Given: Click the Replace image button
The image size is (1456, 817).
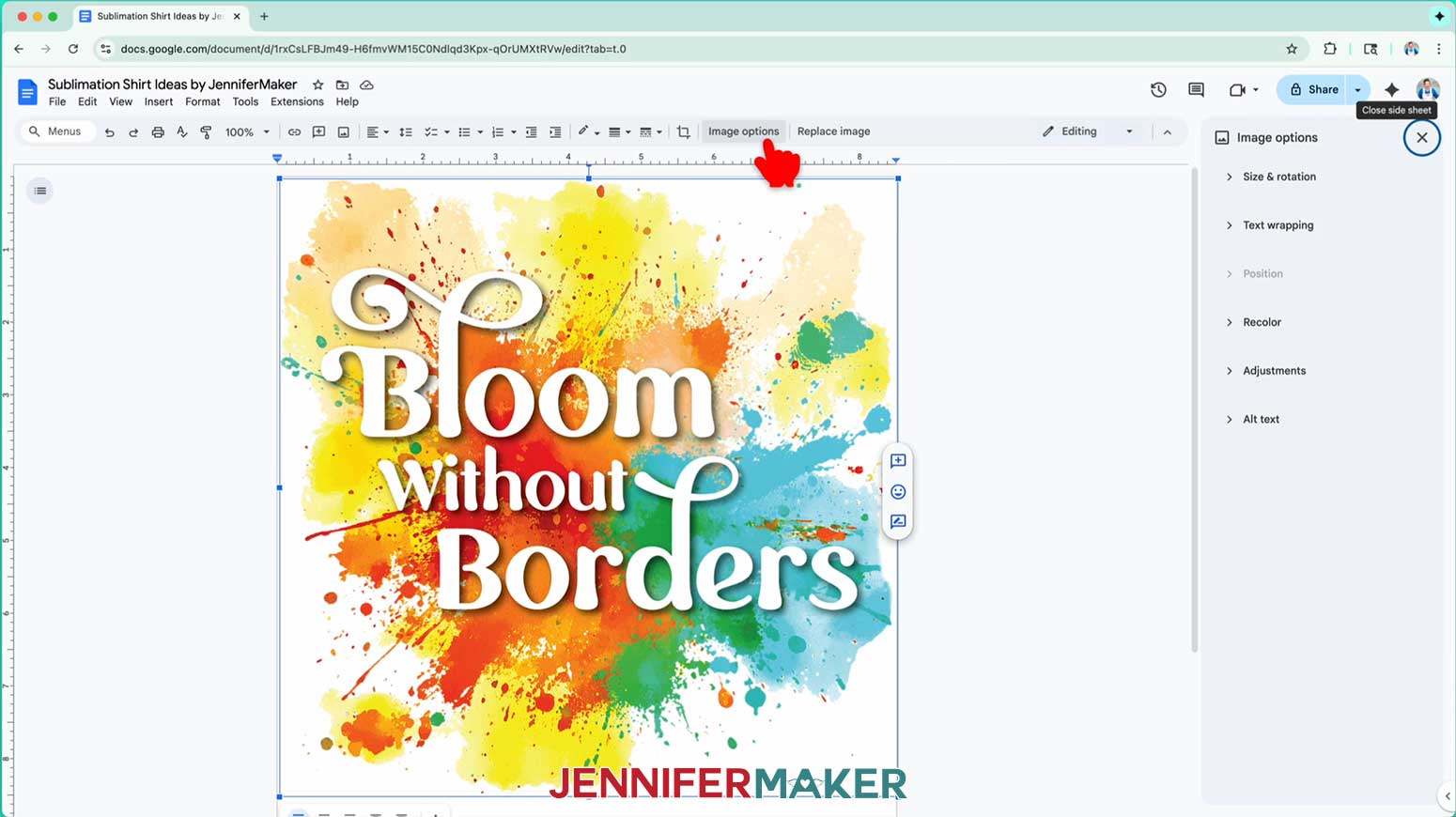Looking at the screenshot, I should pos(833,131).
